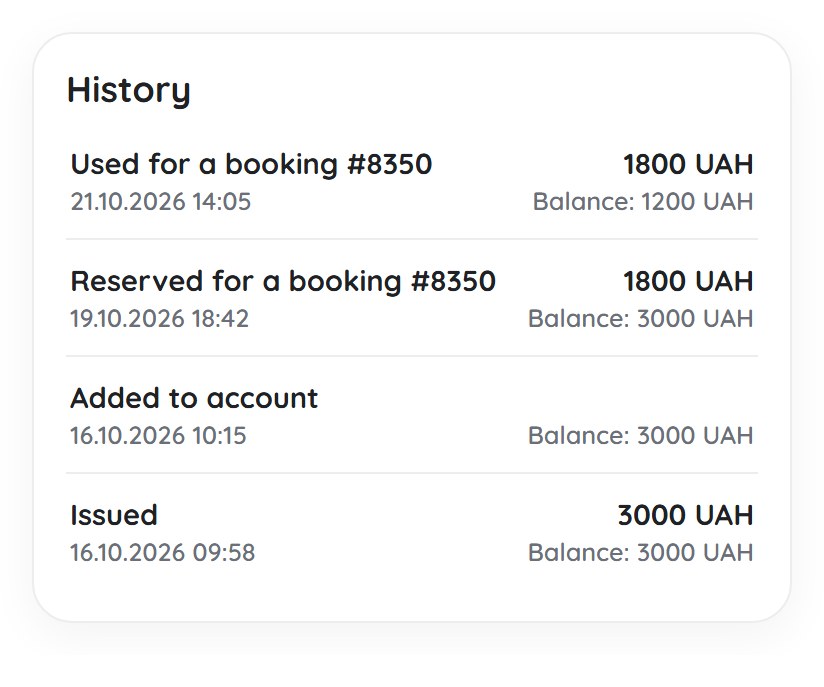The width and height of the screenshot is (824, 687).
Task: Click the History heading
Action: (129, 91)
